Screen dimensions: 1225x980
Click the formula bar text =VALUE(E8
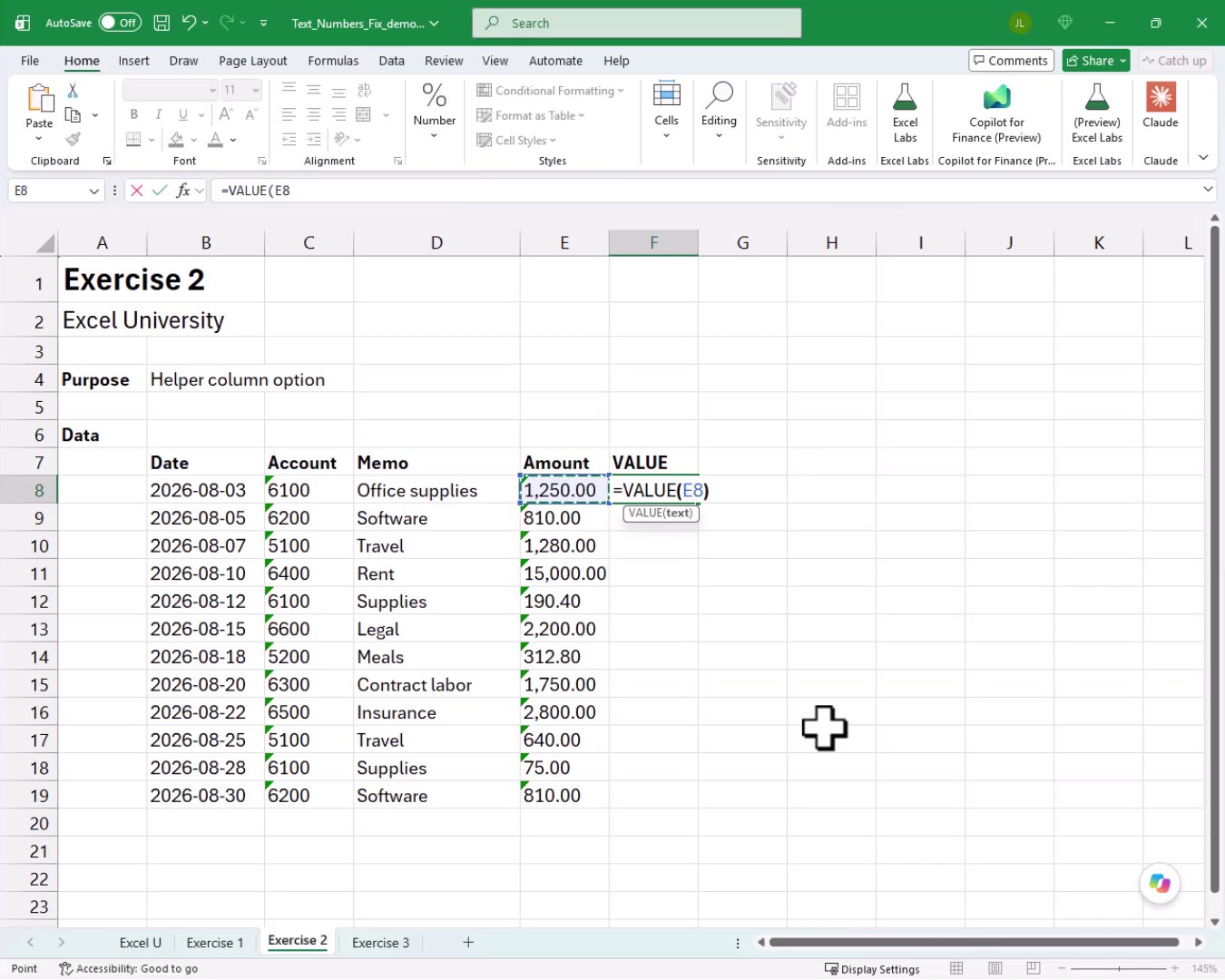(255, 191)
